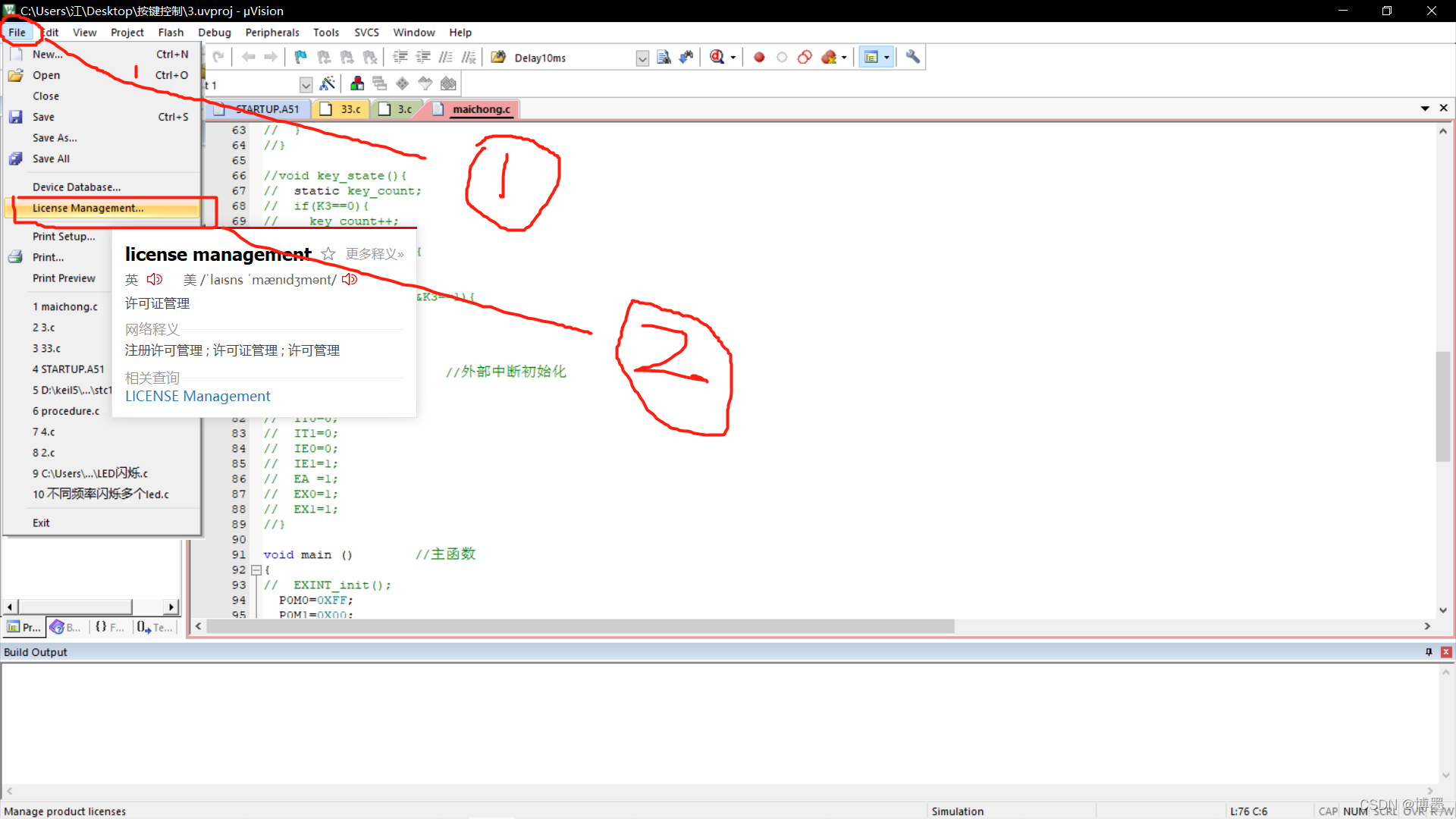This screenshot has width=1456, height=819.
Task: Select Print Preview menu entry
Action: 103,278
